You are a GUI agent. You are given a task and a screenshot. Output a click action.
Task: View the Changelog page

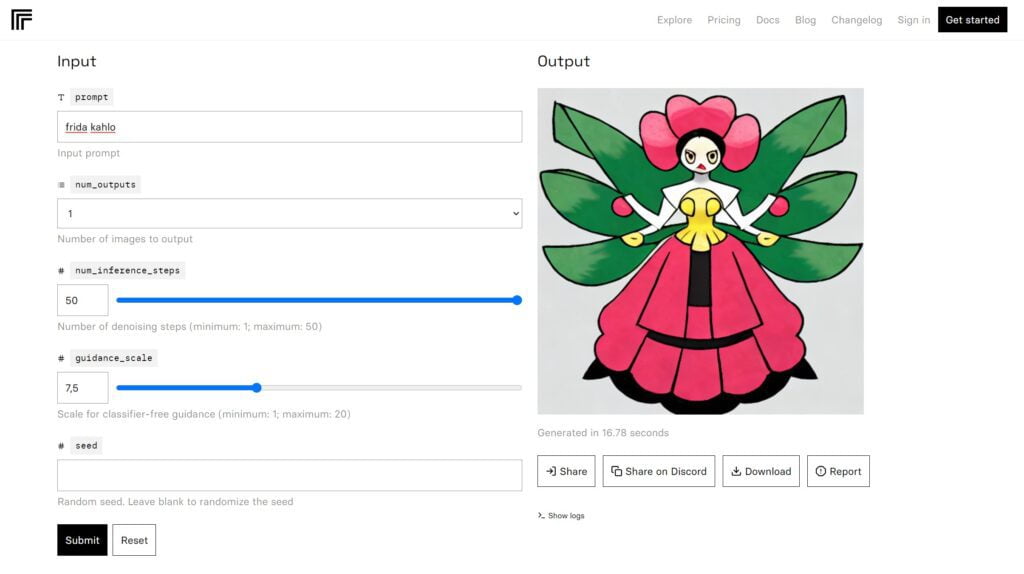click(x=856, y=20)
